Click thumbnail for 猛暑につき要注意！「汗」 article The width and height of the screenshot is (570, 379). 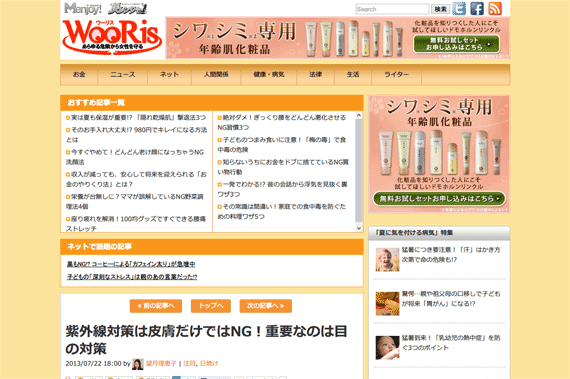pyautogui.click(x=387, y=259)
